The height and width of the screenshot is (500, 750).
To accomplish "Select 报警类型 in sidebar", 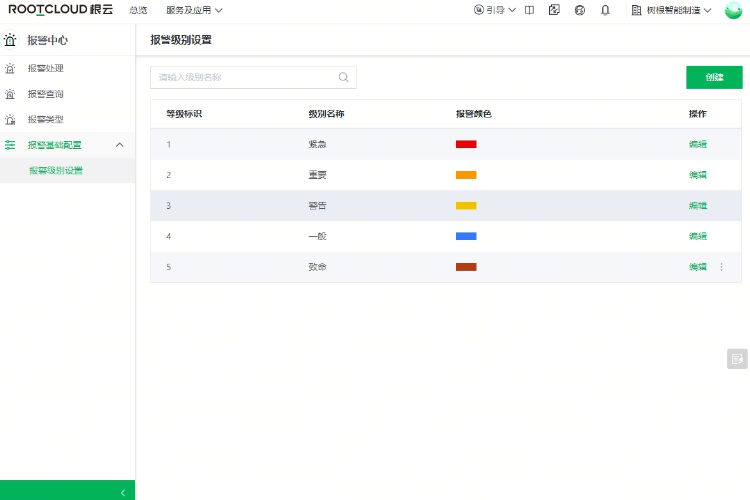I will [x=46, y=119].
